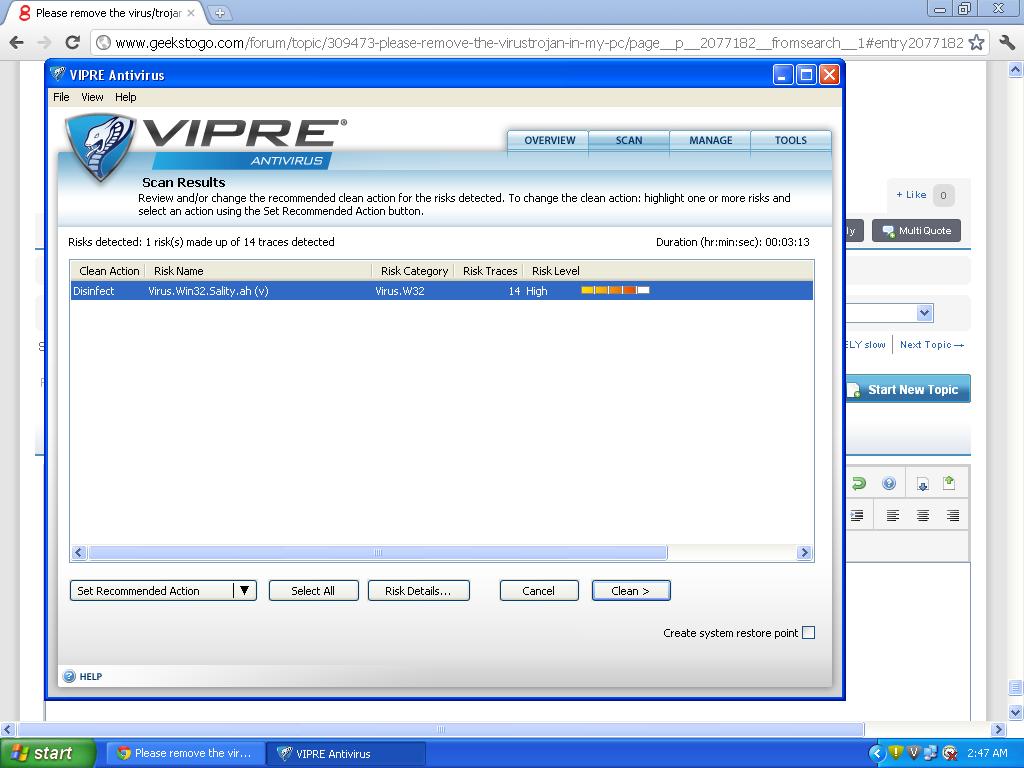Click the indent icon in forum editor
The width and height of the screenshot is (1024, 768).
857,515
